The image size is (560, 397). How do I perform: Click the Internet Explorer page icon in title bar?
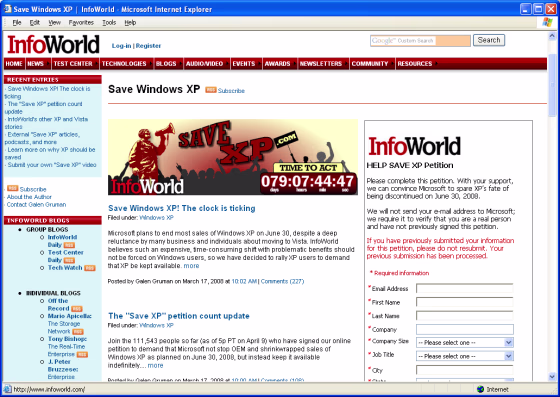point(7,9)
